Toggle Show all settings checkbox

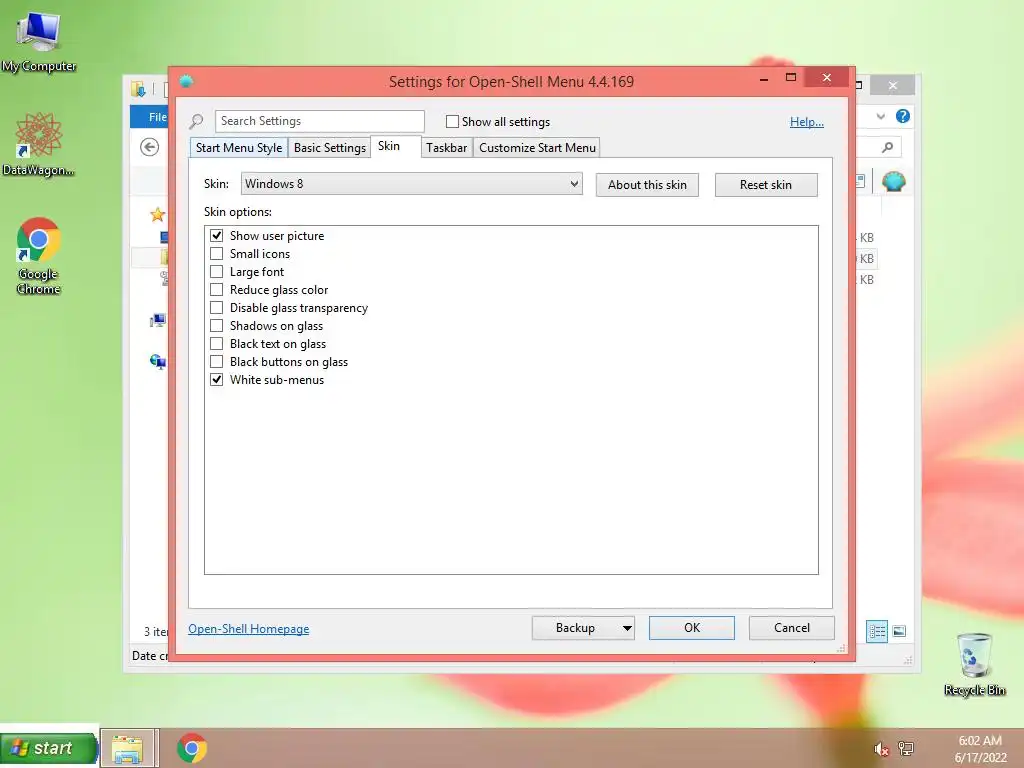coord(452,121)
